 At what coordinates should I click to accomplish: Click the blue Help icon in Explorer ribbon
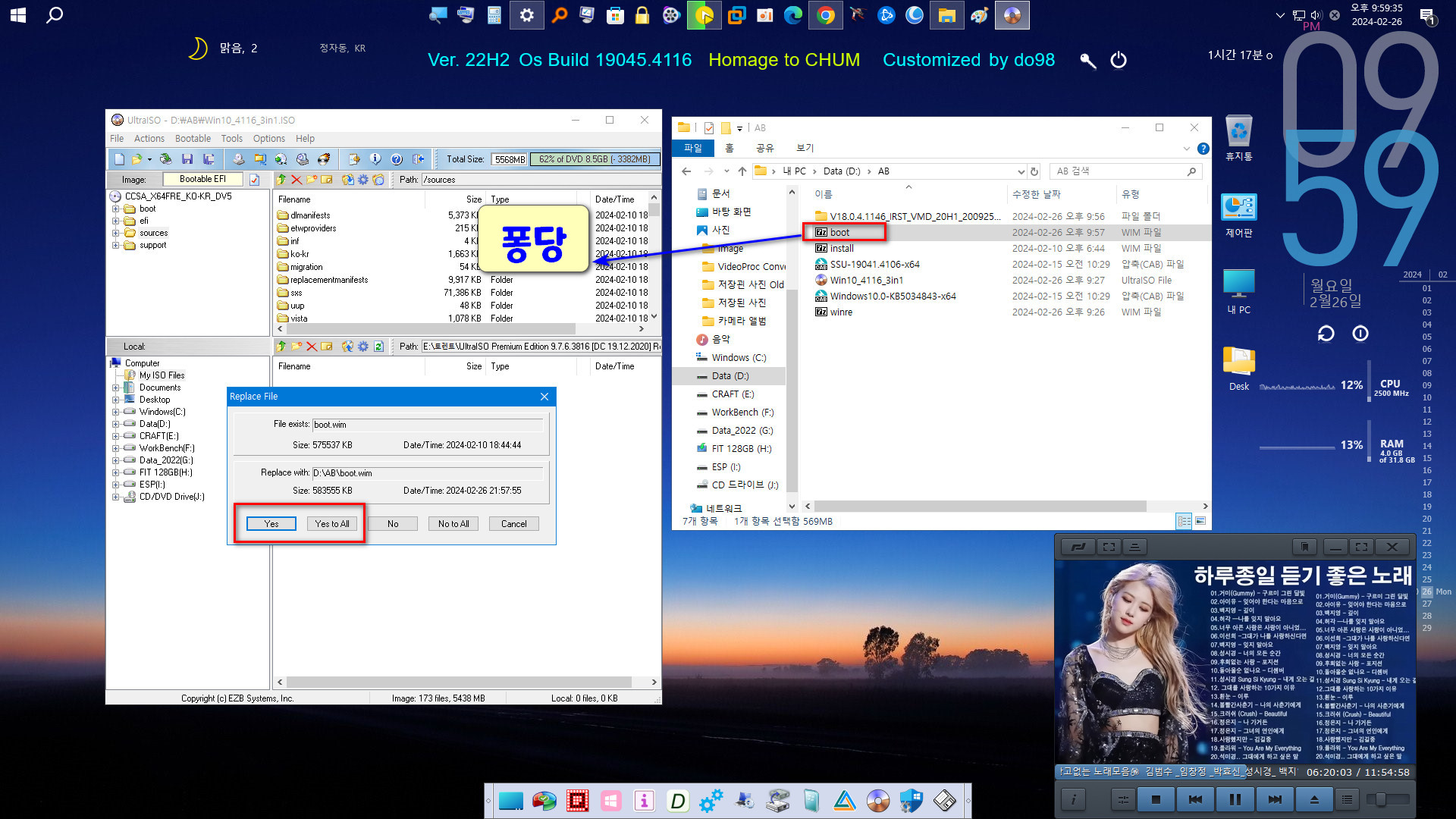[1203, 149]
